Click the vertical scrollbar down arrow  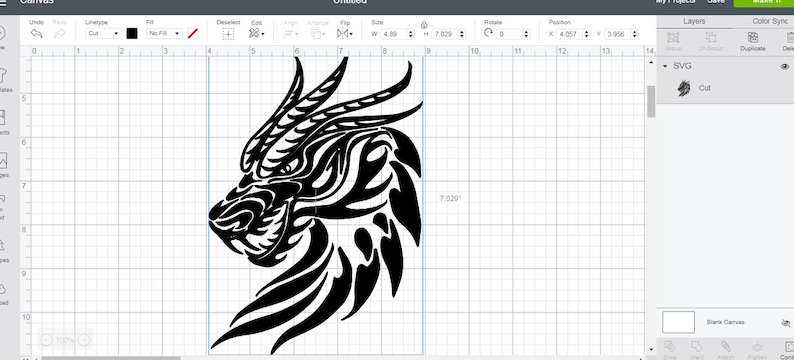[x=651, y=349]
